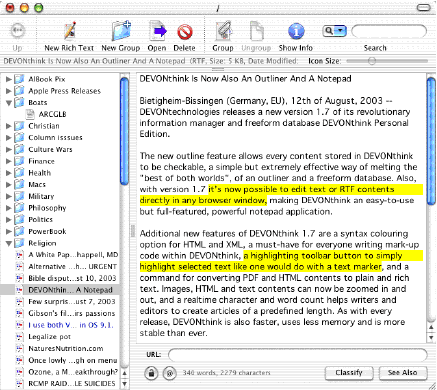Click the document pane's blue scroll thumb

[x=431, y=141]
